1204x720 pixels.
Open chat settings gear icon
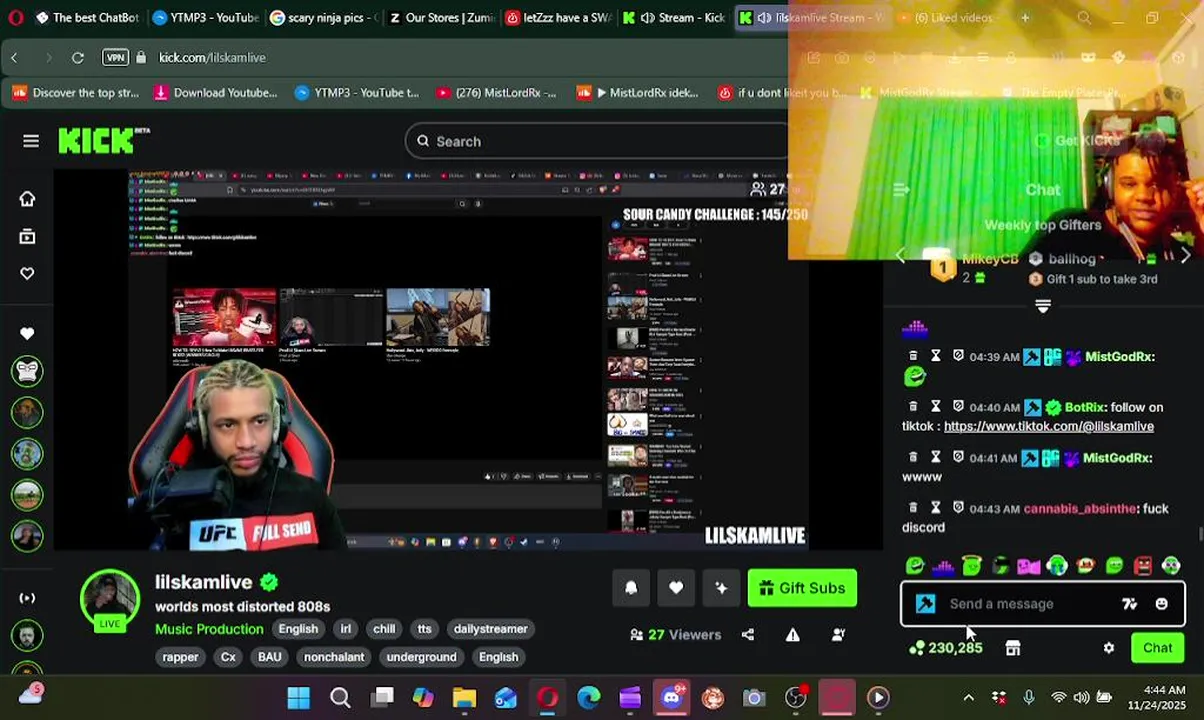tap(1109, 648)
